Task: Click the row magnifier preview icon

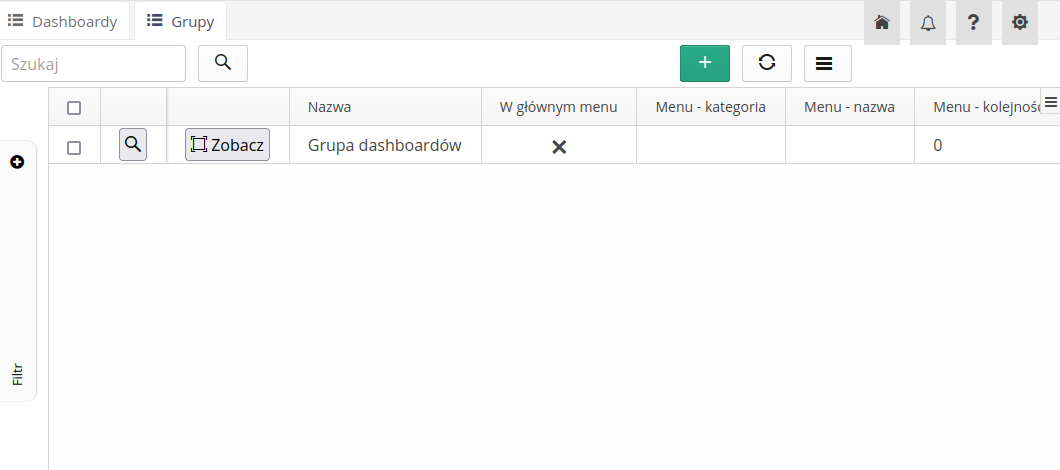Action: 133,145
